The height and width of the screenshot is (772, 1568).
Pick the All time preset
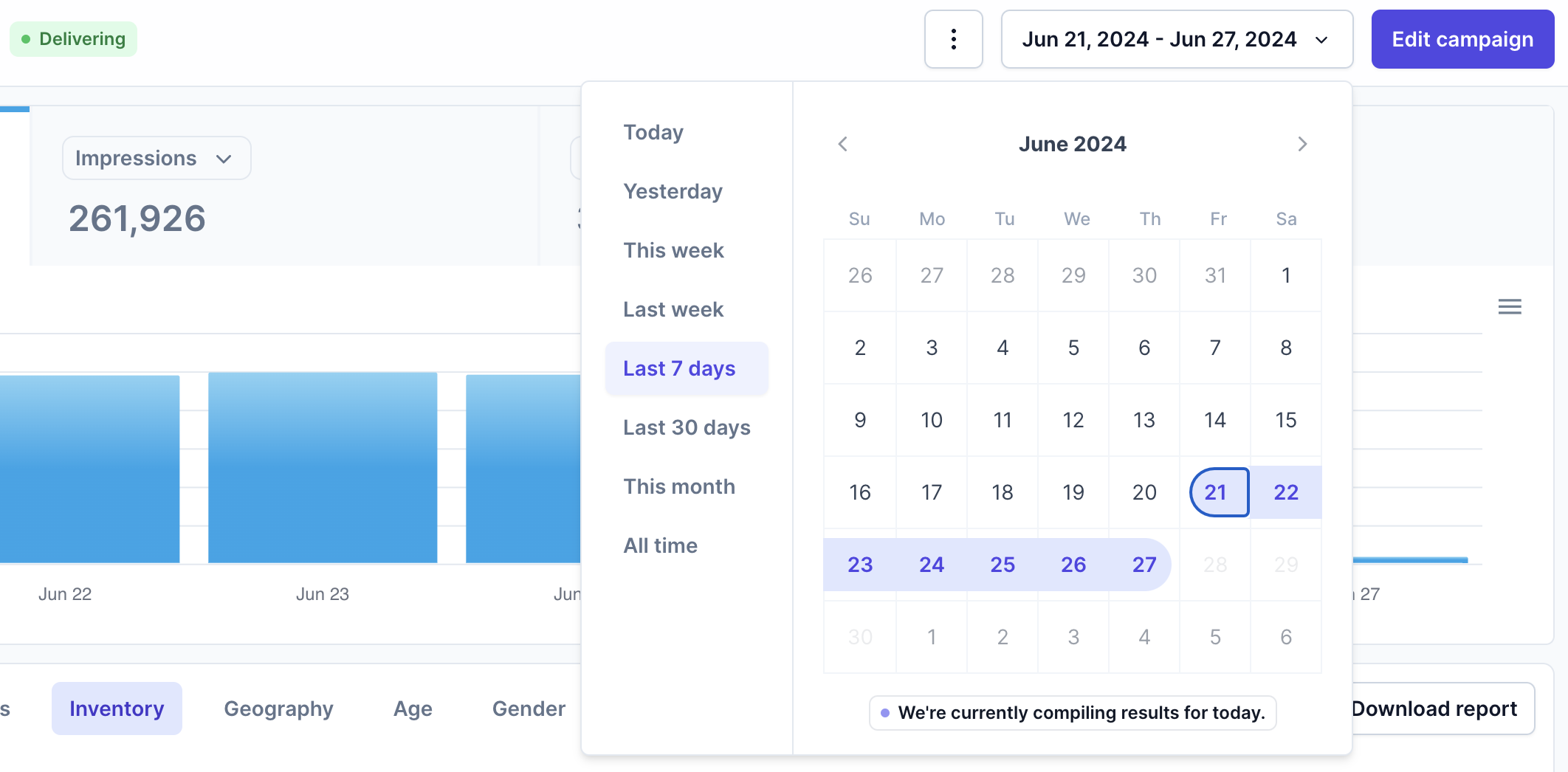(660, 545)
